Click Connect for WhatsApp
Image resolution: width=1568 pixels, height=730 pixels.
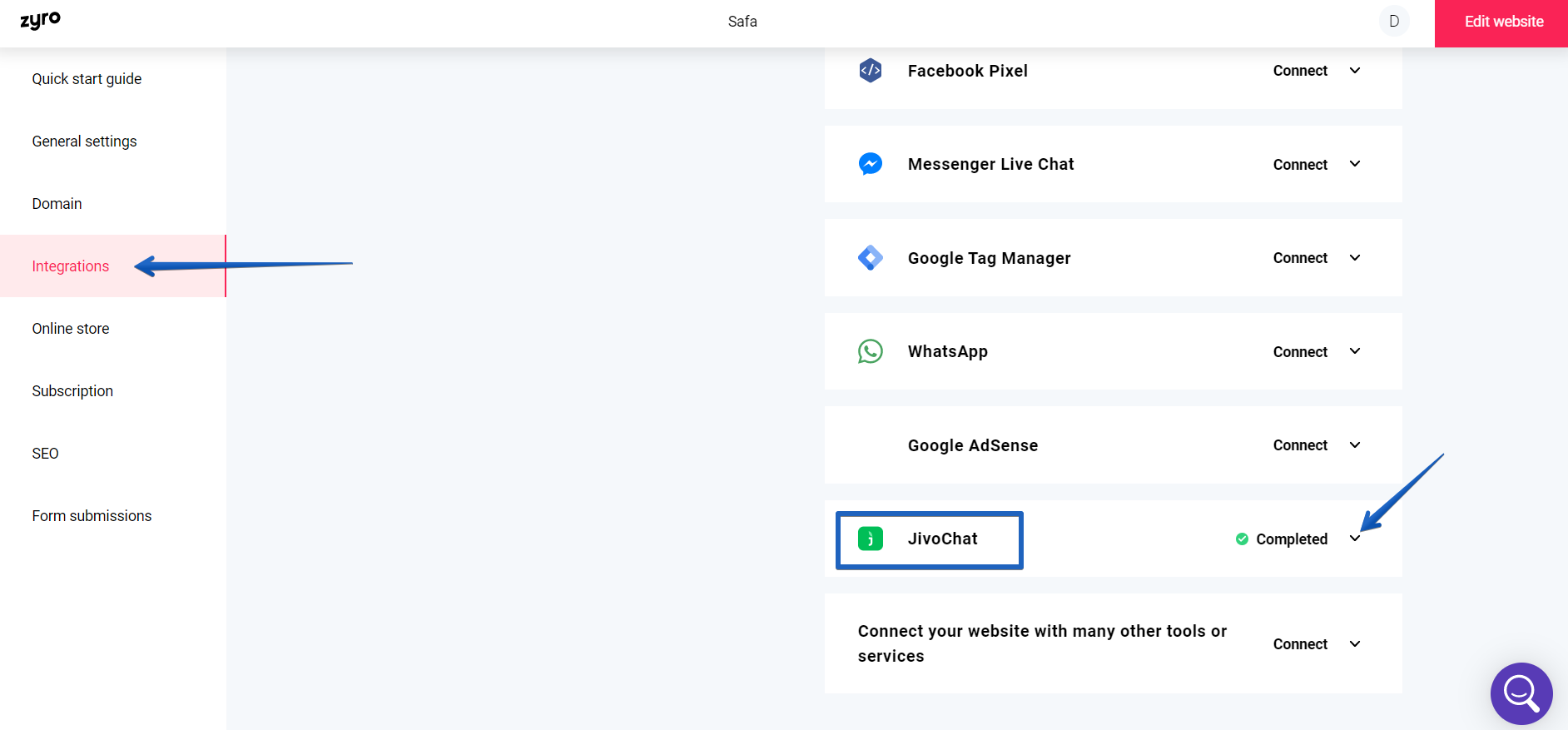coord(1300,352)
